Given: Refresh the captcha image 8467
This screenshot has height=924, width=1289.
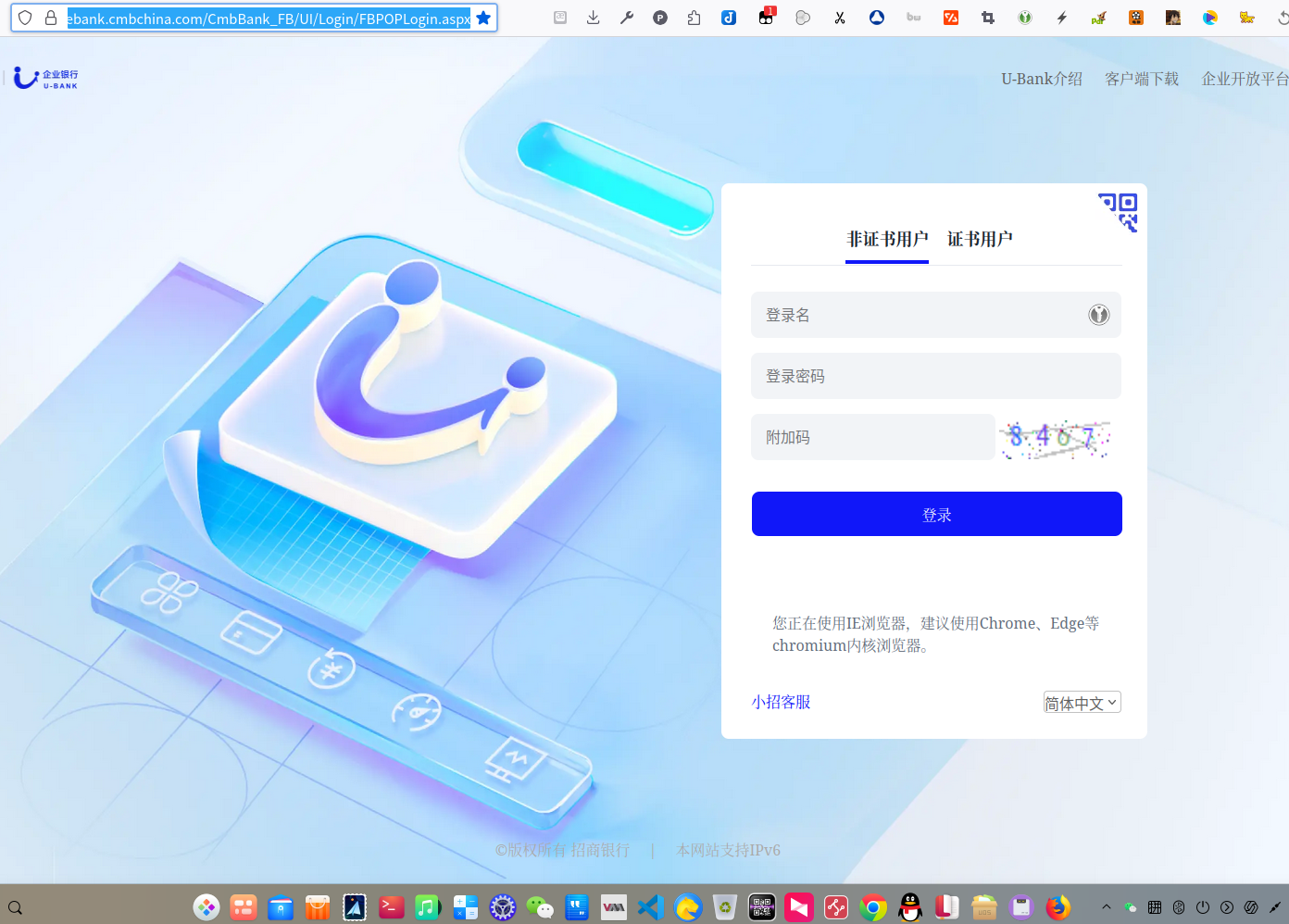Looking at the screenshot, I should click(x=1056, y=438).
